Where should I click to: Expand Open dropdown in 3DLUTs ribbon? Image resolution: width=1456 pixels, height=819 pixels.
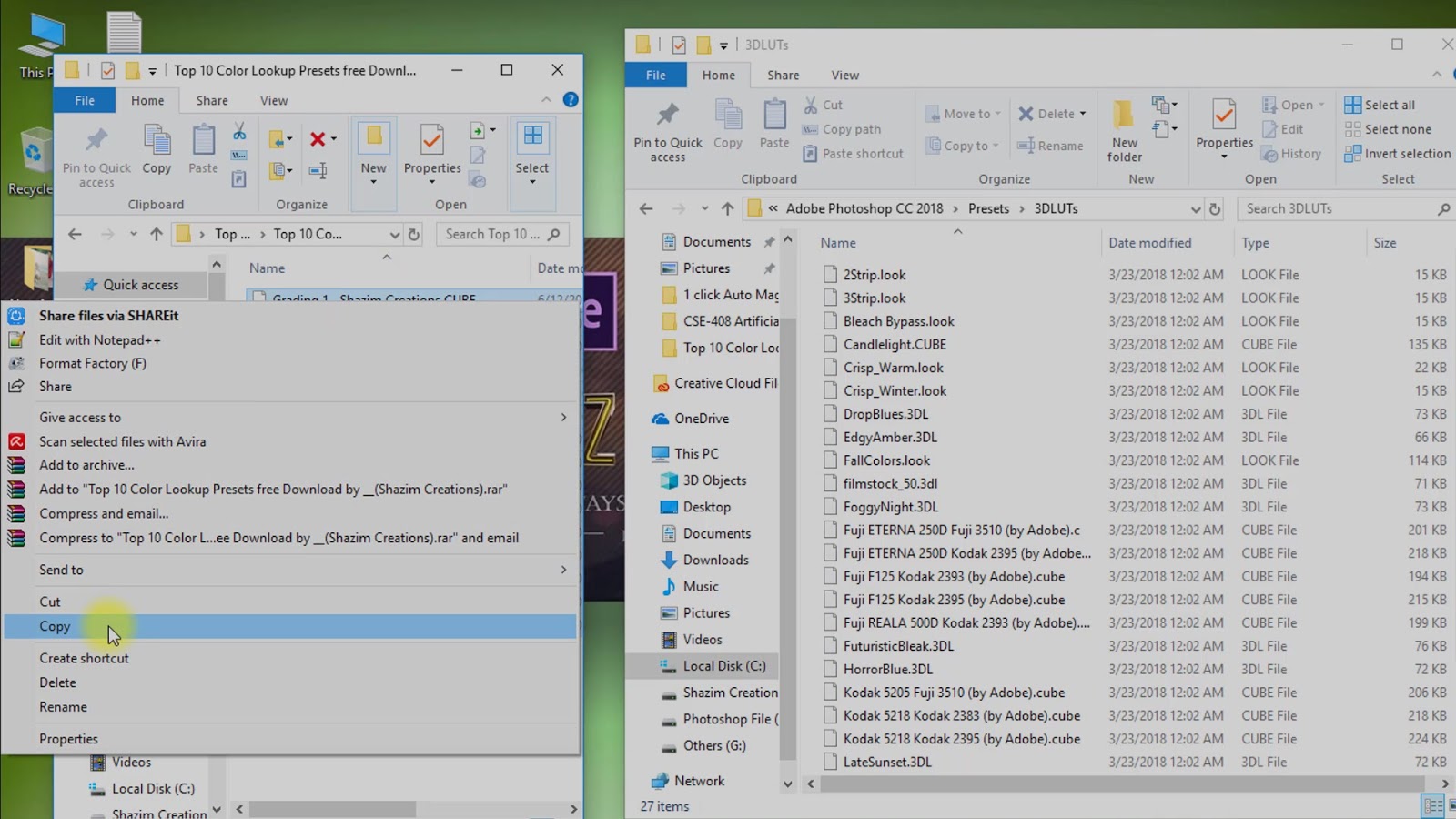pyautogui.click(x=1321, y=105)
